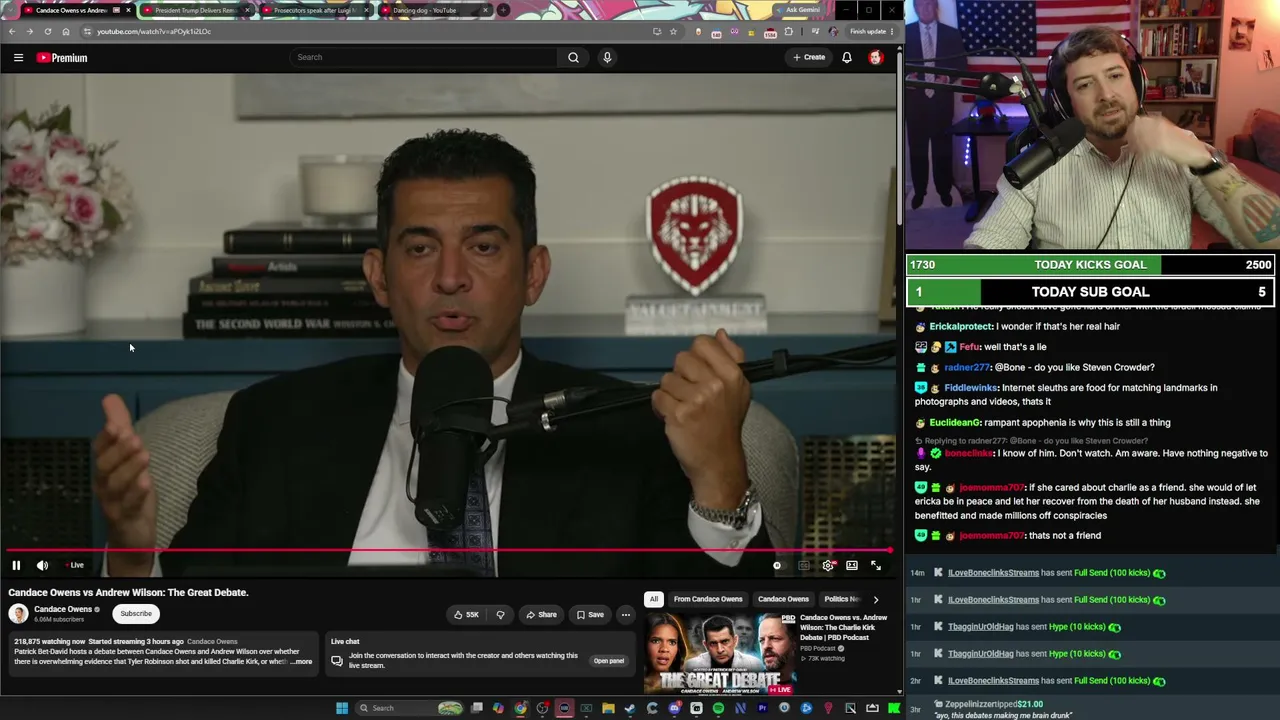Open YouTube notifications bell
Image resolution: width=1280 pixels, height=720 pixels.
point(847,57)
